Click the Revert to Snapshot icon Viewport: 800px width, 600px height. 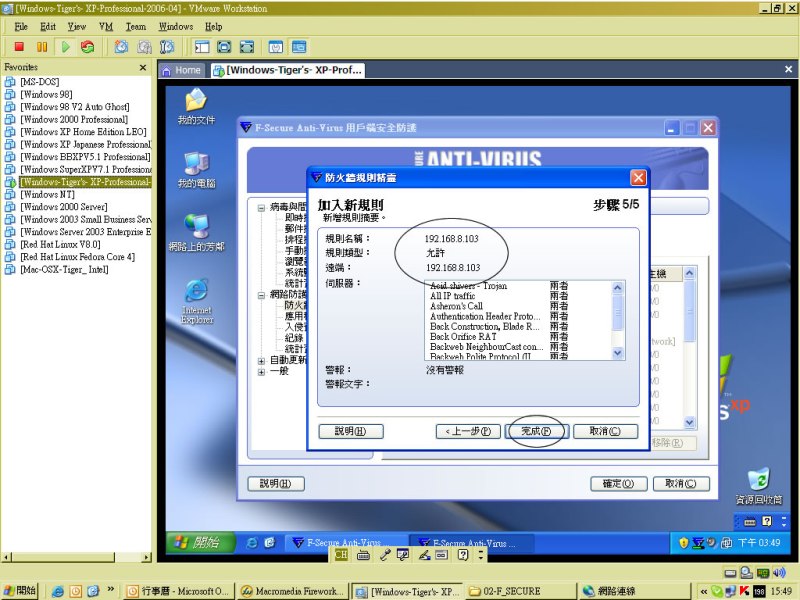144,47
